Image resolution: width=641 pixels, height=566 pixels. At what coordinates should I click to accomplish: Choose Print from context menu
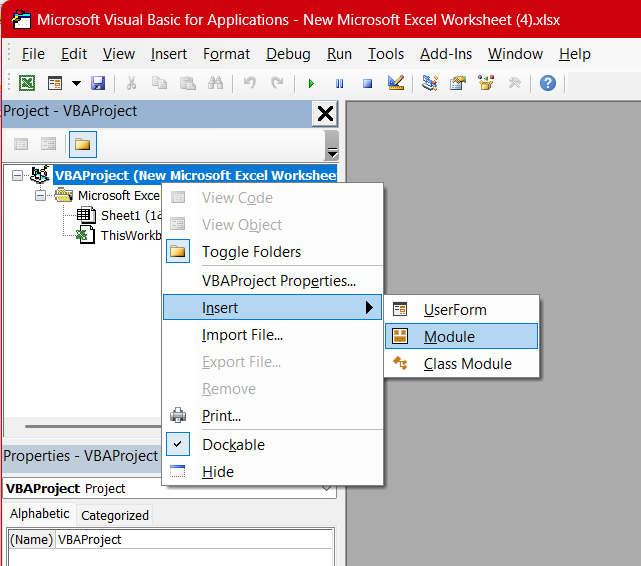click(273, 416)
